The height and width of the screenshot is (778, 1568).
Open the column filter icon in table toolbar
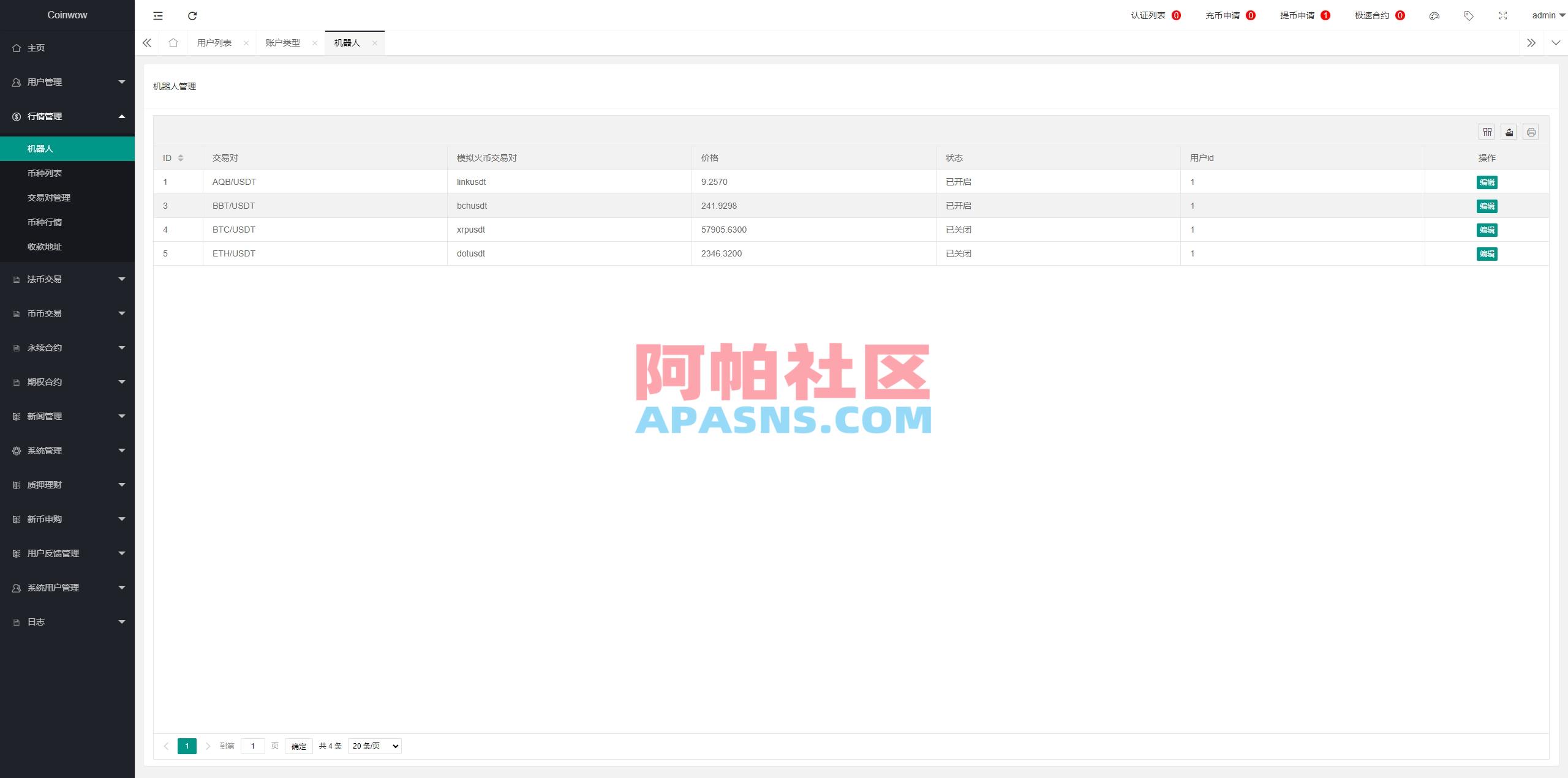pos(1487,132)
